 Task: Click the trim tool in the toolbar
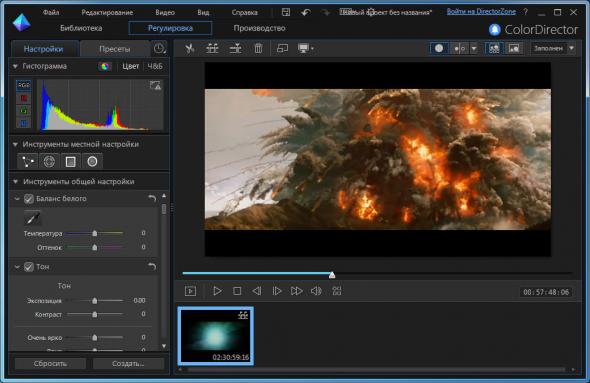coord(236,48)
